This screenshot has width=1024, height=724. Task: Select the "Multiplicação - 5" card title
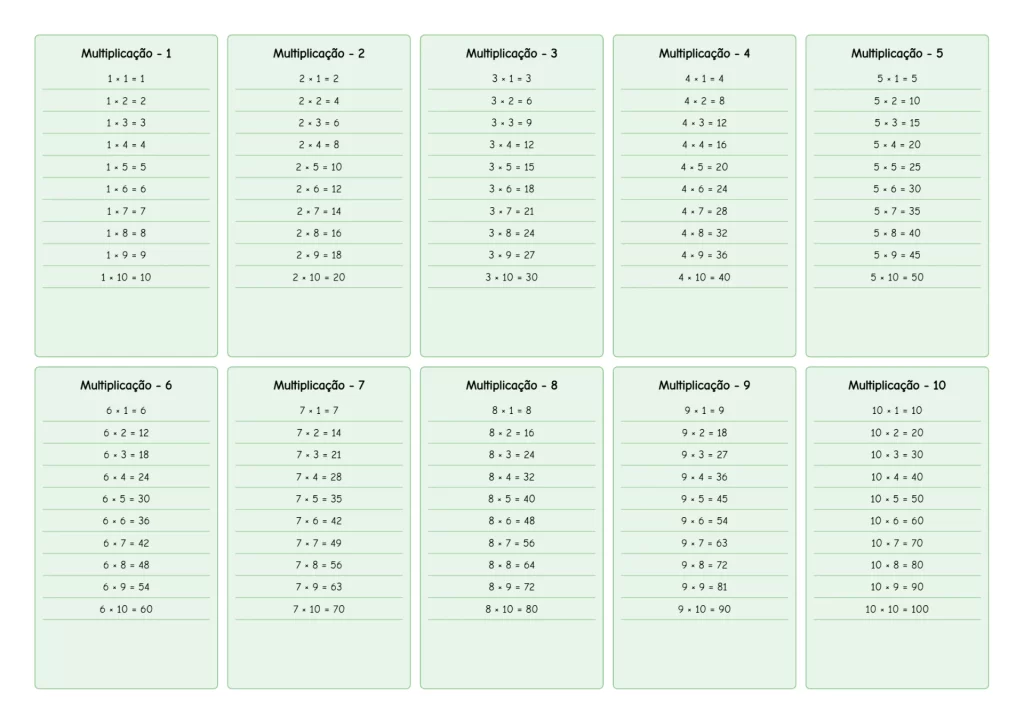[897, 54]
